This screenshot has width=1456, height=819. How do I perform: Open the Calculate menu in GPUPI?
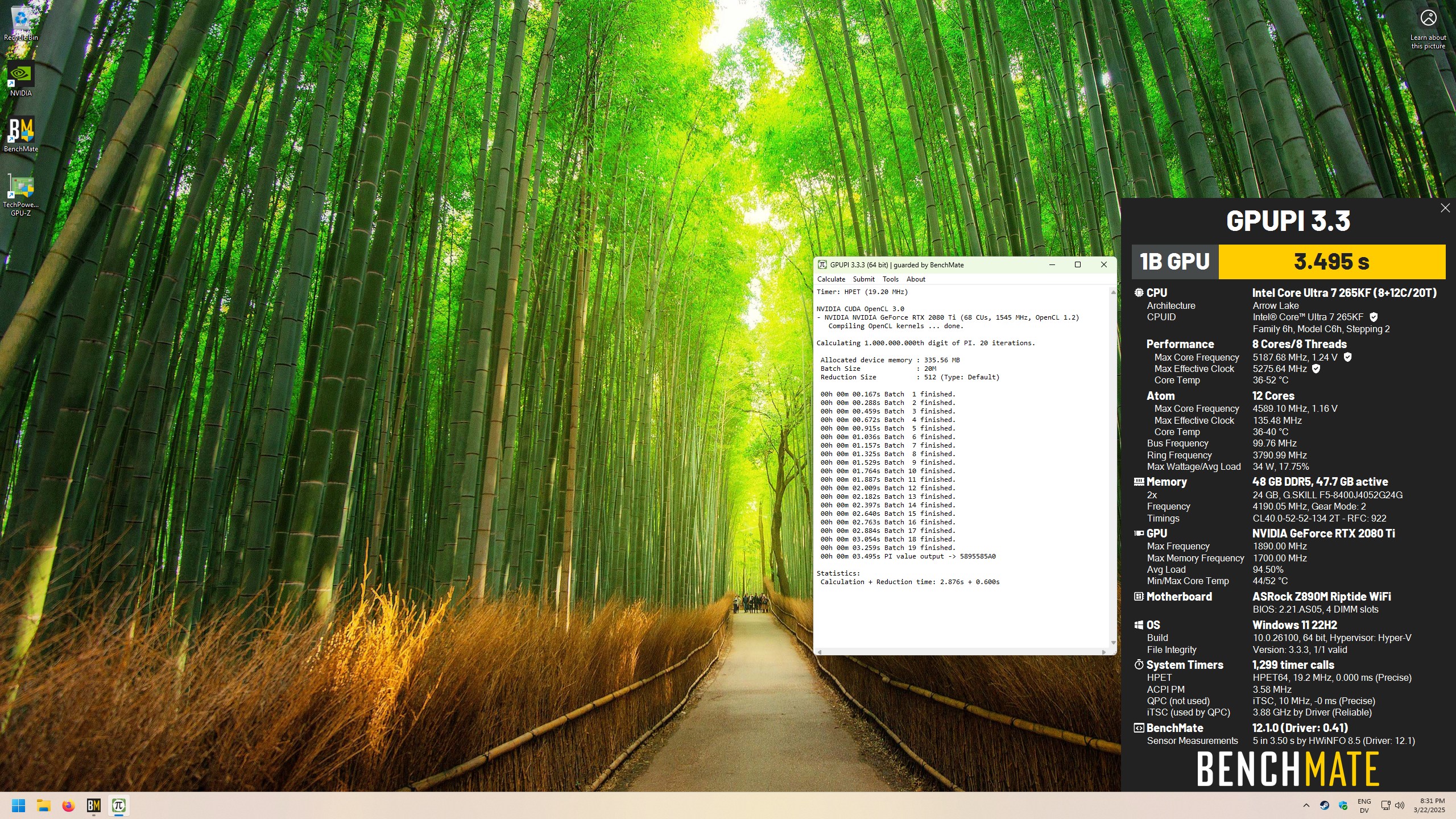tap(831, 279)
